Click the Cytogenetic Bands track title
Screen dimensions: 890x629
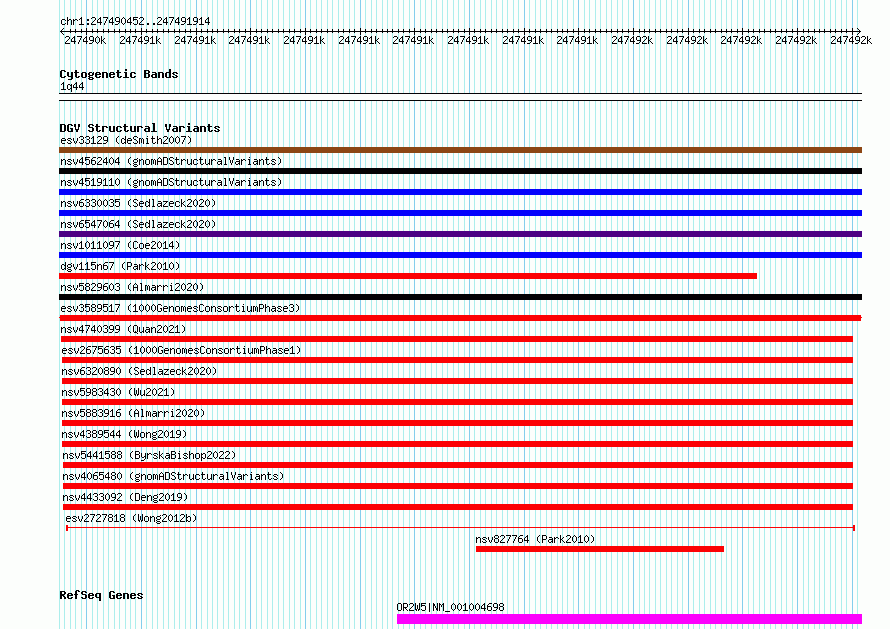(119, 74)
